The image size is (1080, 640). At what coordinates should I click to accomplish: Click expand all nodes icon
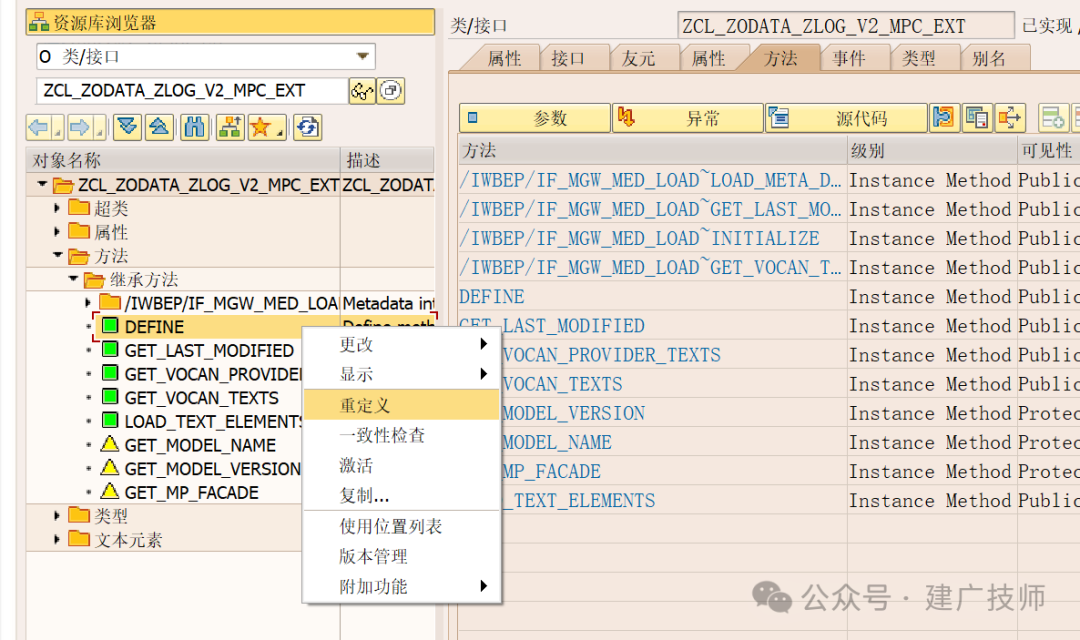(127, 127)
